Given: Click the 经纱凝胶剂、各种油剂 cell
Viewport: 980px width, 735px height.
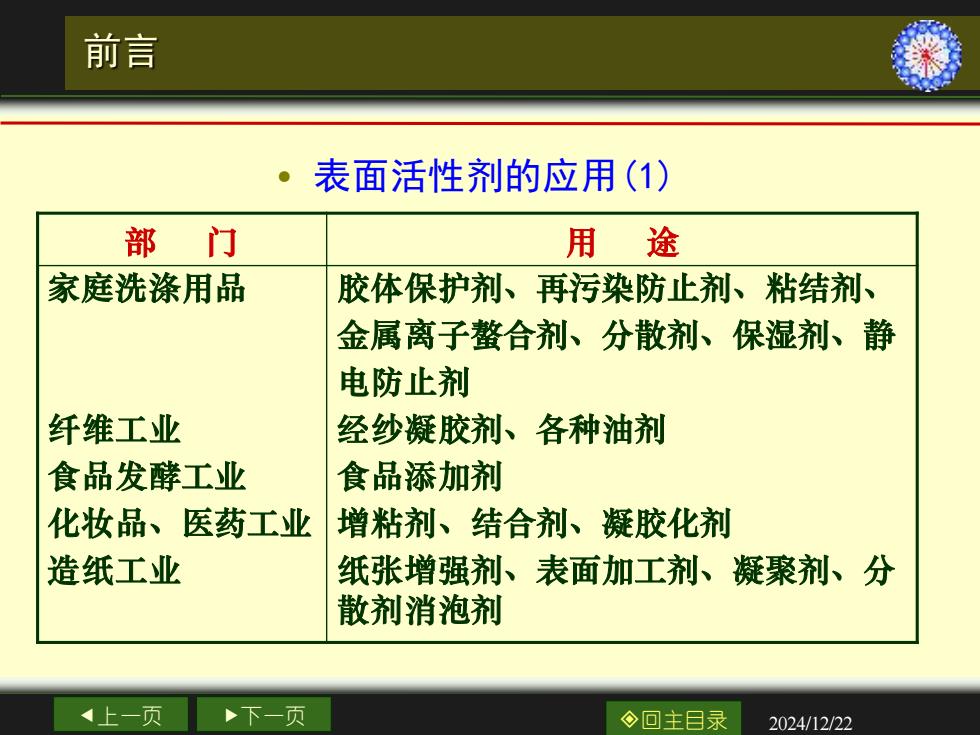Looking at the screenshot, I should 501,430.
